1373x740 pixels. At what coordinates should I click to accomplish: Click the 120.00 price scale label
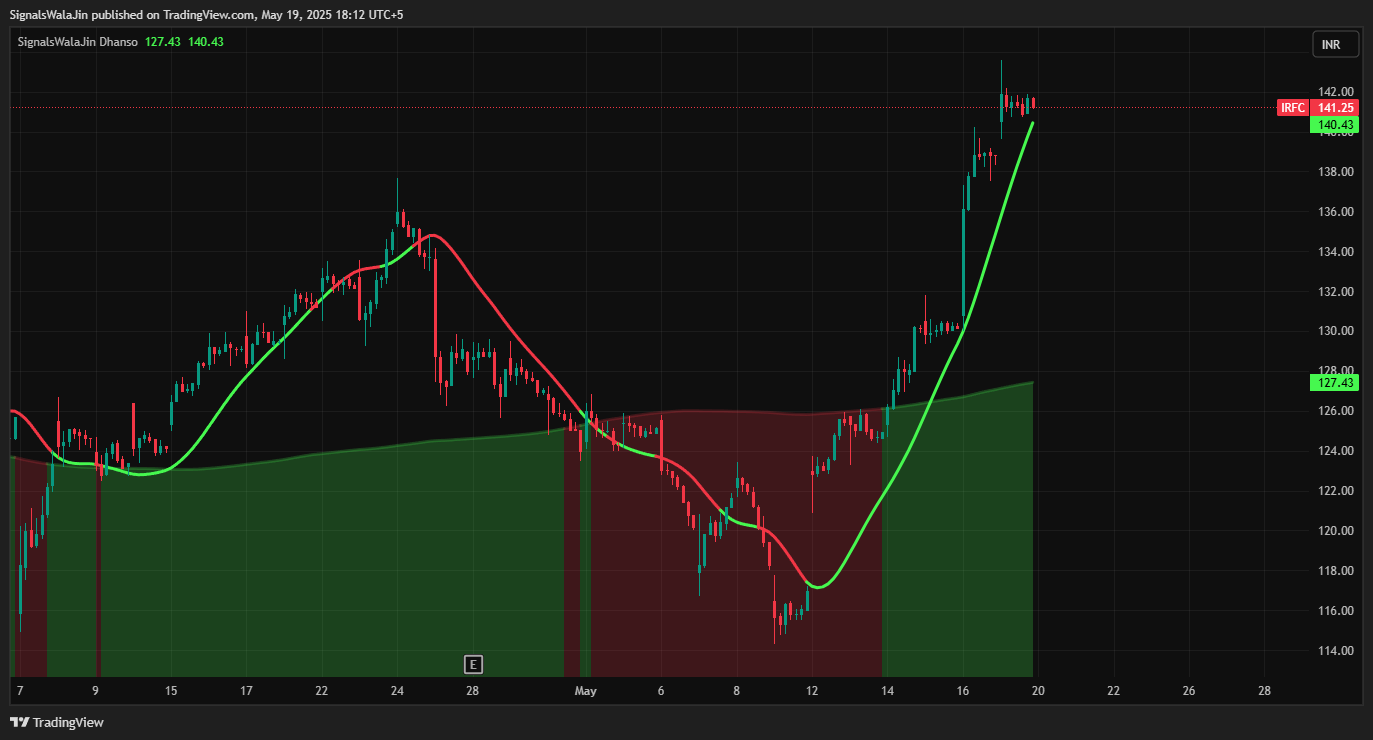(1335, 531)
